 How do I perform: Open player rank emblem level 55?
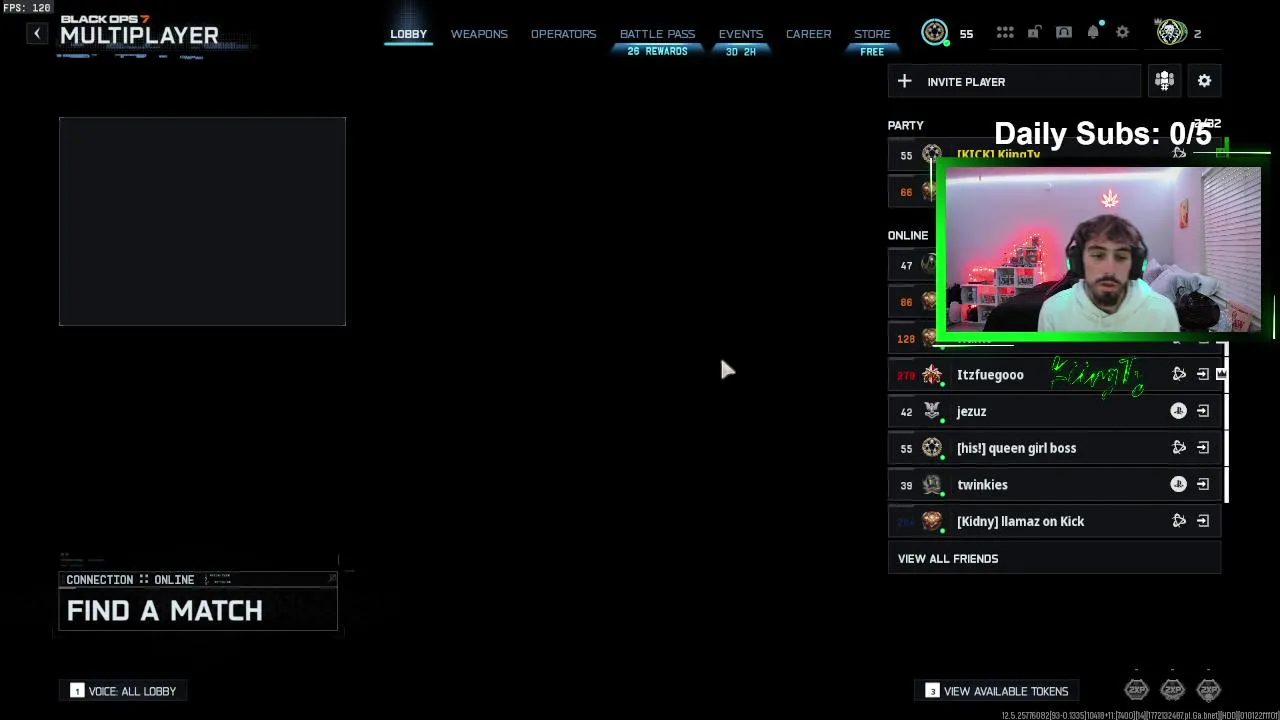pyautogui.click(x=934, y=33)
